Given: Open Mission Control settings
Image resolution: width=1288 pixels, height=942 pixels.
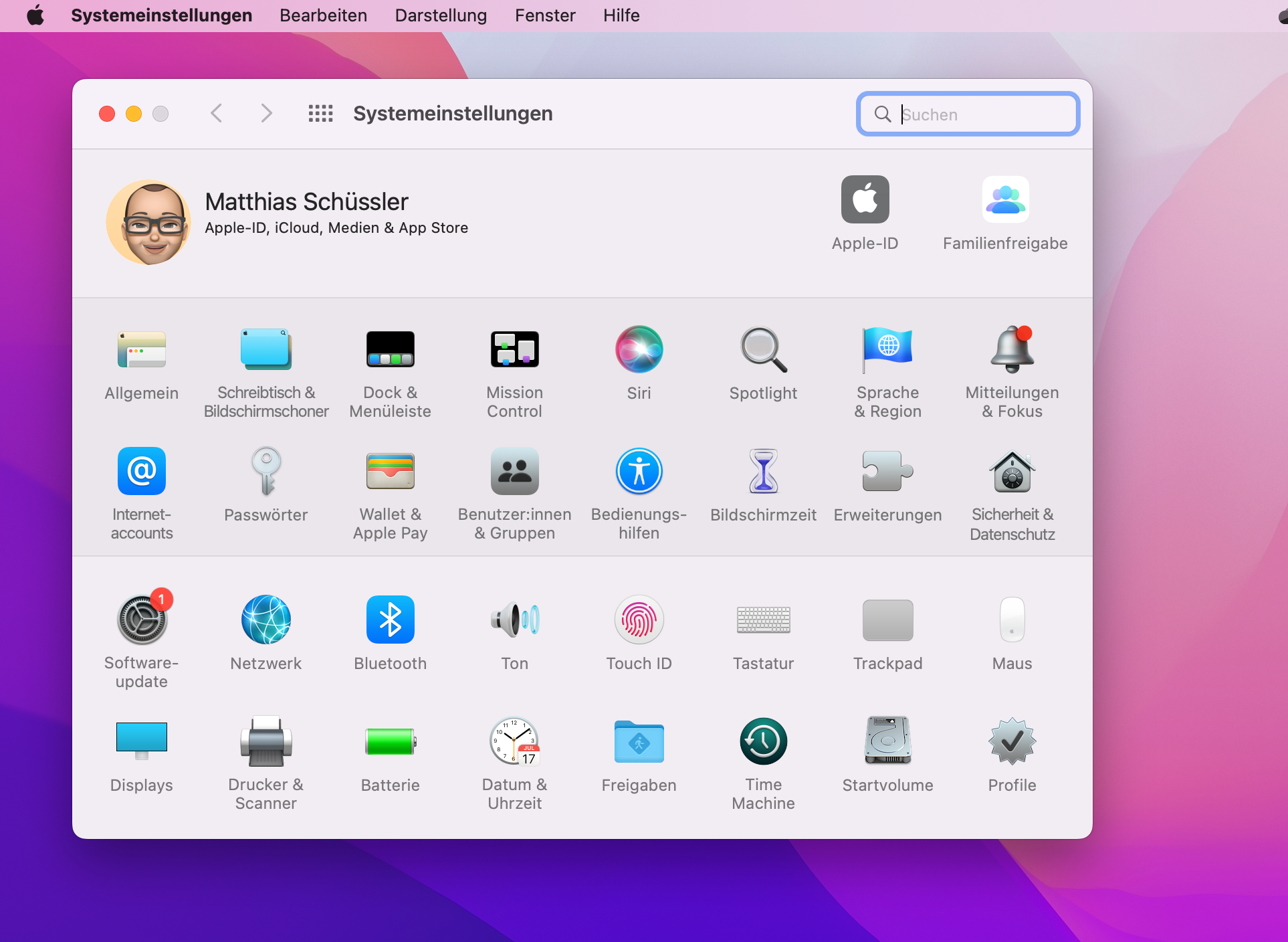Looking at the screenshot, I should point(515,349).
